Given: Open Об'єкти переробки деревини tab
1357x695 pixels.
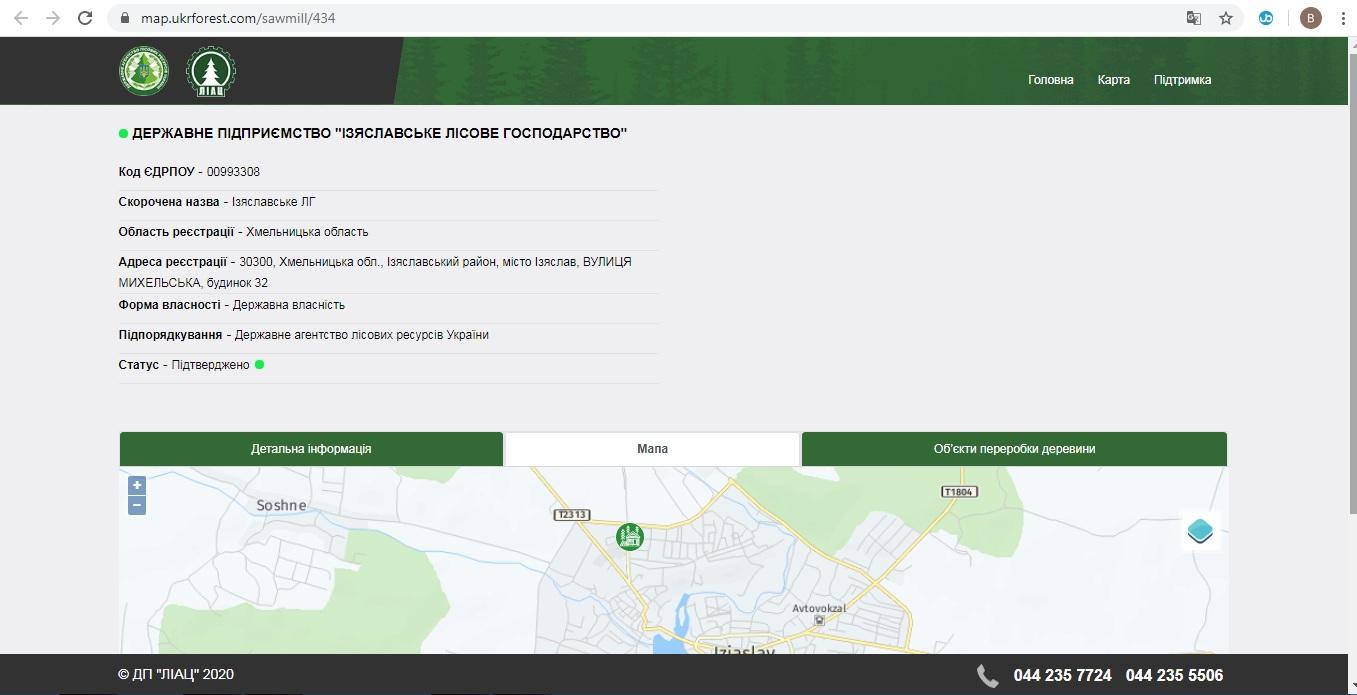Looking at the screenshot, I should (x=1014, y=449).
